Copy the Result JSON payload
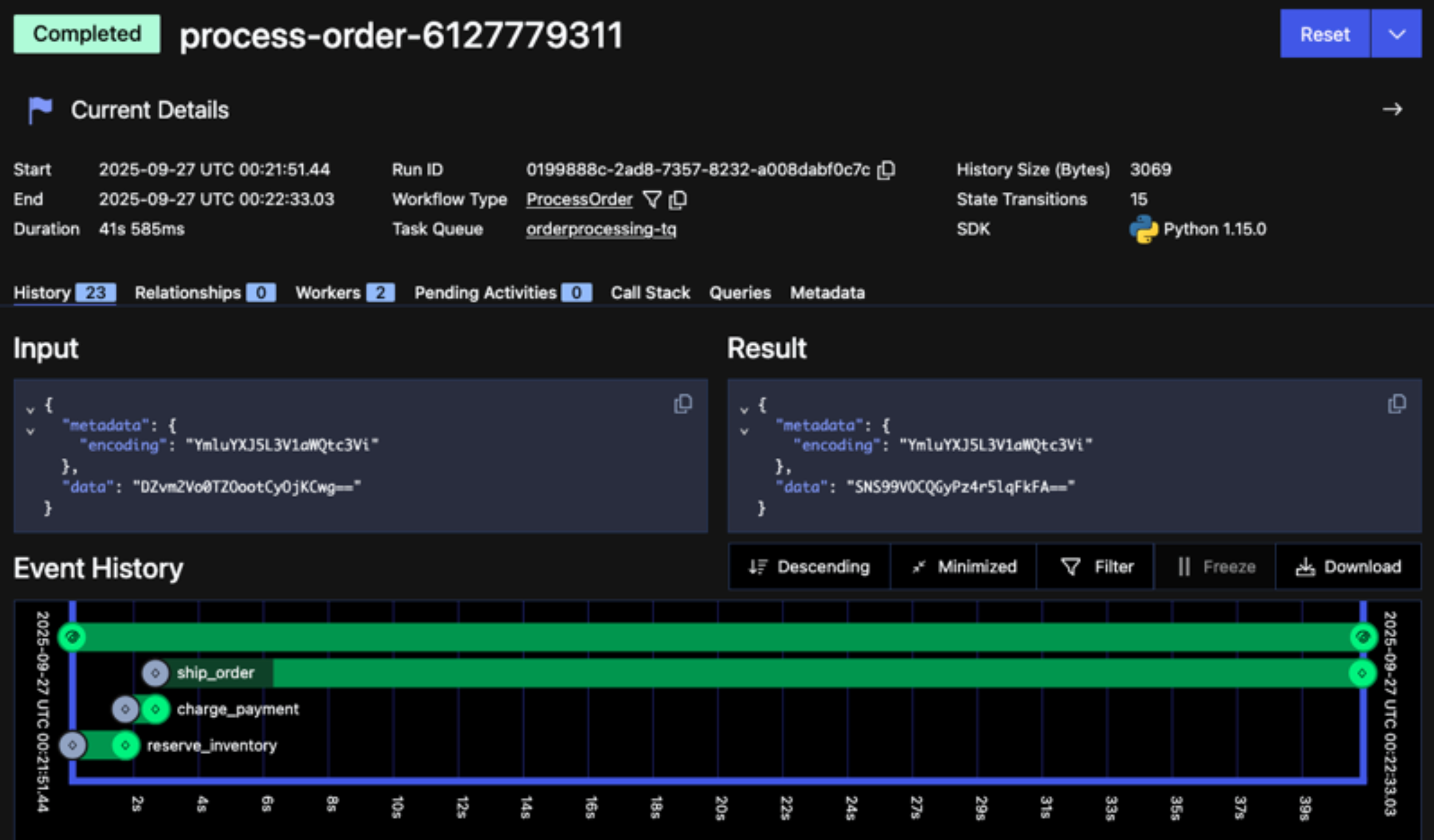This screenshot has width=1434, height=840. tap(1396, 404)
